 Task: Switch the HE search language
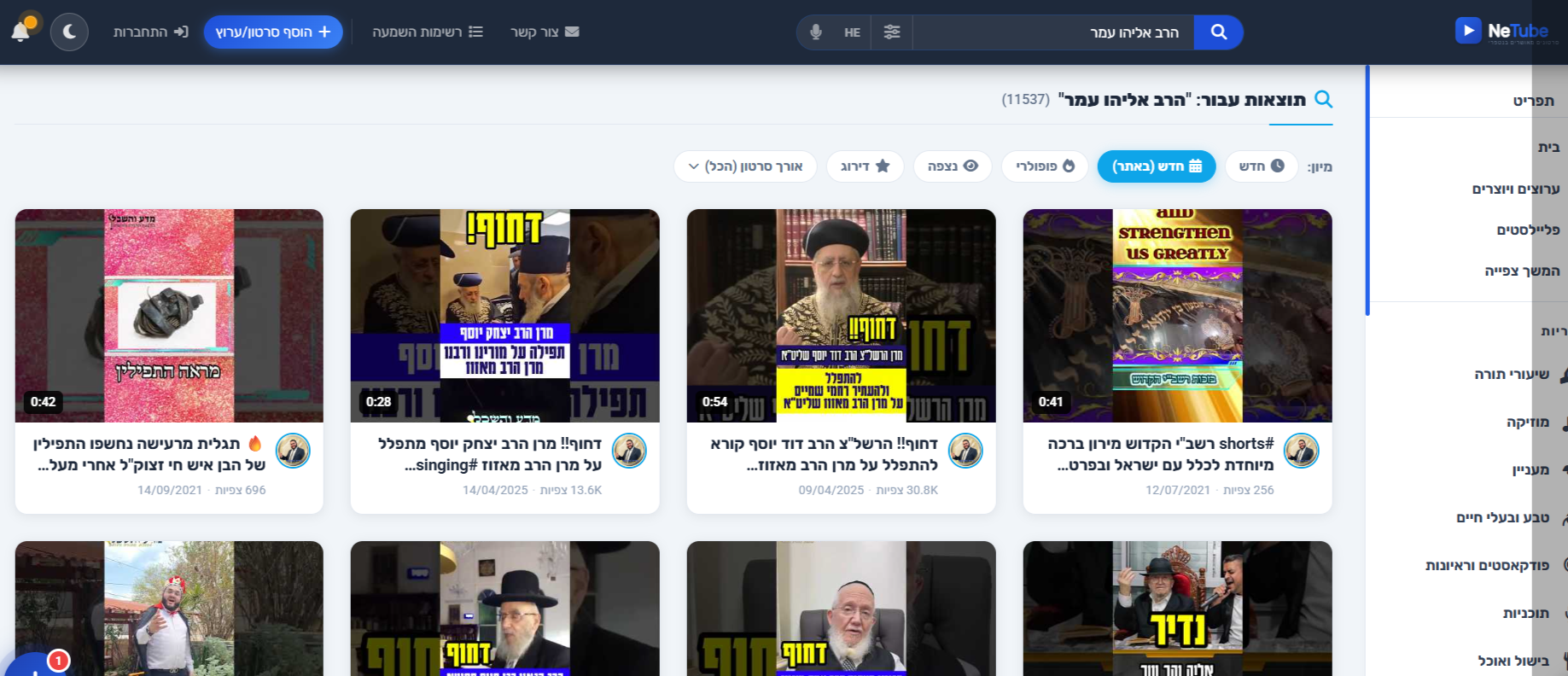click(x=852, y=32)
